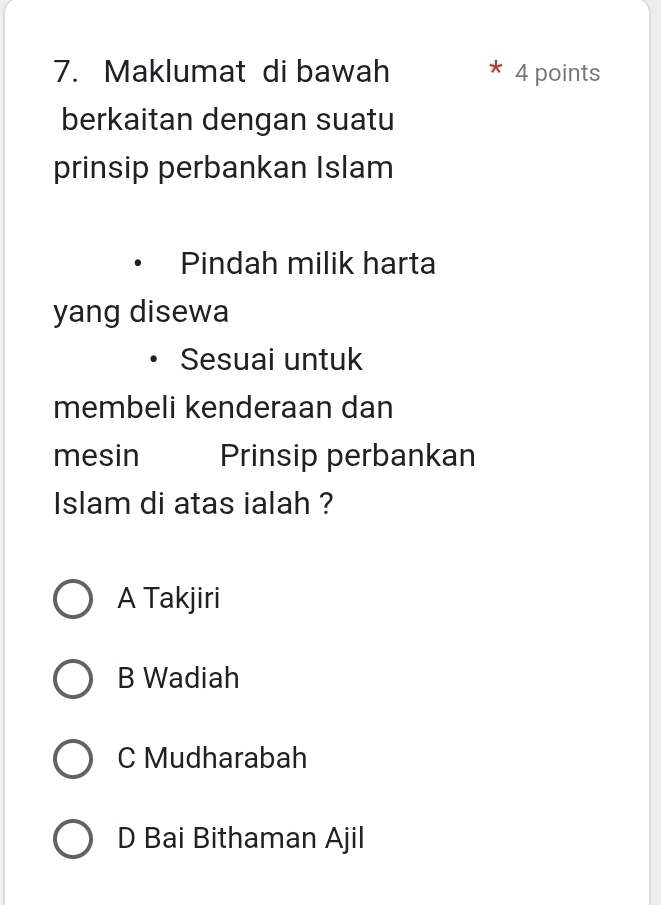Click the label text C Mudharabah
This screenshot has width=661, height=905.
tap(212, 758)
